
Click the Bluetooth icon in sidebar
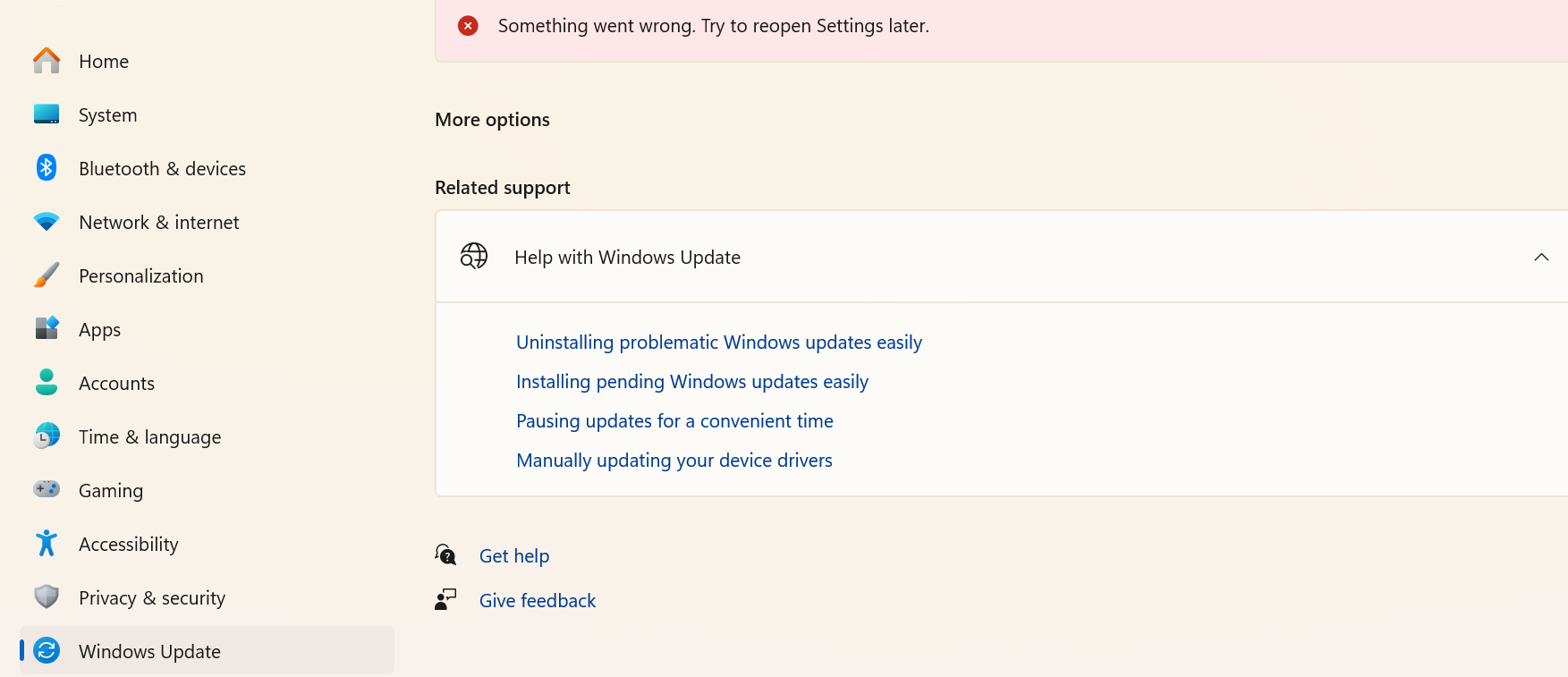47,168
